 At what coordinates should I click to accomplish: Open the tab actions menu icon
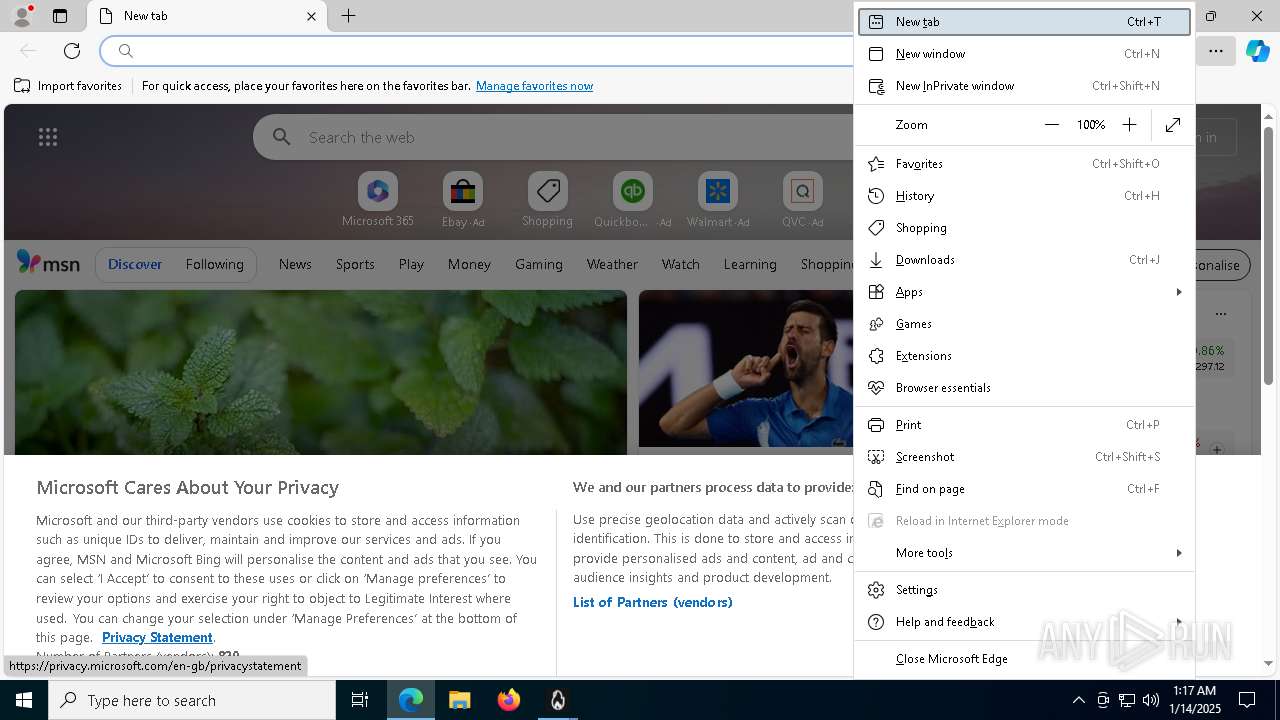tap(60, 16)
